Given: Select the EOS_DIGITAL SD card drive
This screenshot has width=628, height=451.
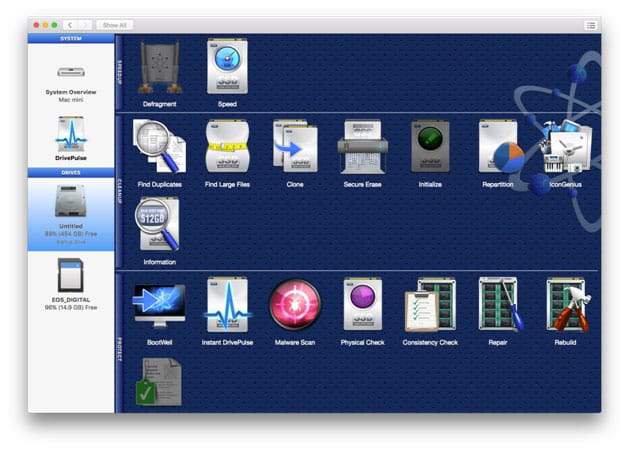Looking at the screenshot, I should pos(71,284).
